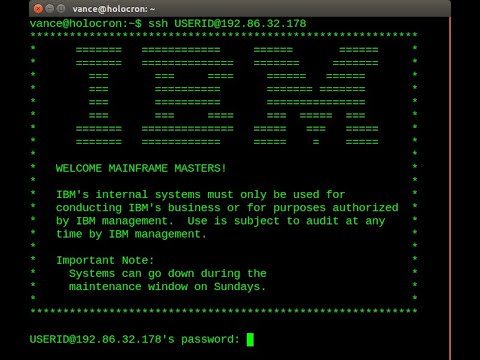Close the vance@holocron terminal window
This screenshot has width=480, height=360.
[38, 9]
